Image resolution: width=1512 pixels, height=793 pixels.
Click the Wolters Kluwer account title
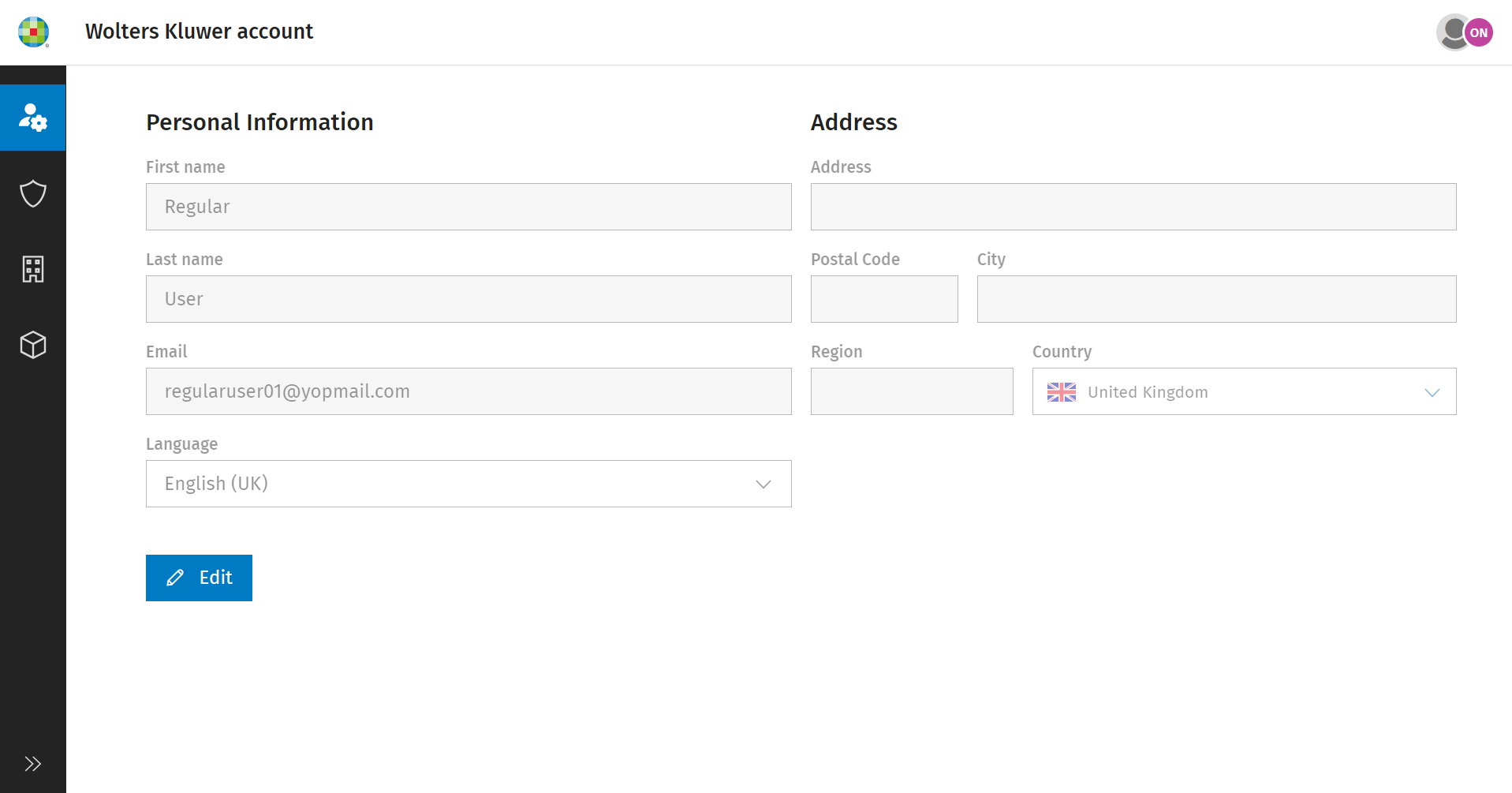[x=199, y=32]
